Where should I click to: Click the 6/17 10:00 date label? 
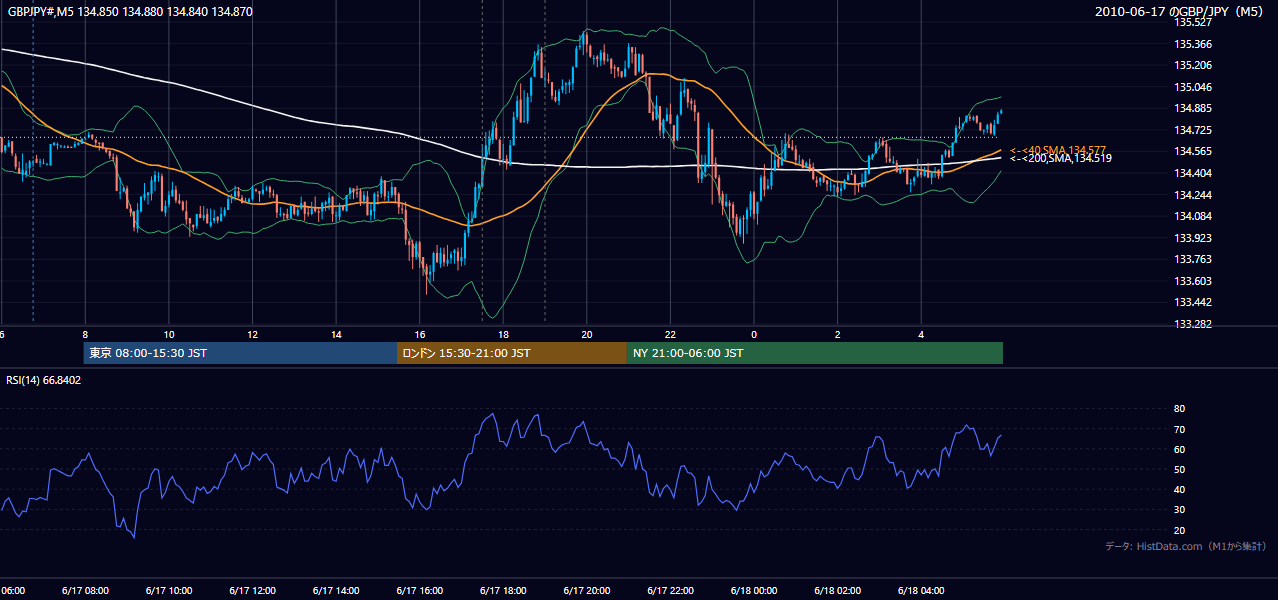pos(167,591)
